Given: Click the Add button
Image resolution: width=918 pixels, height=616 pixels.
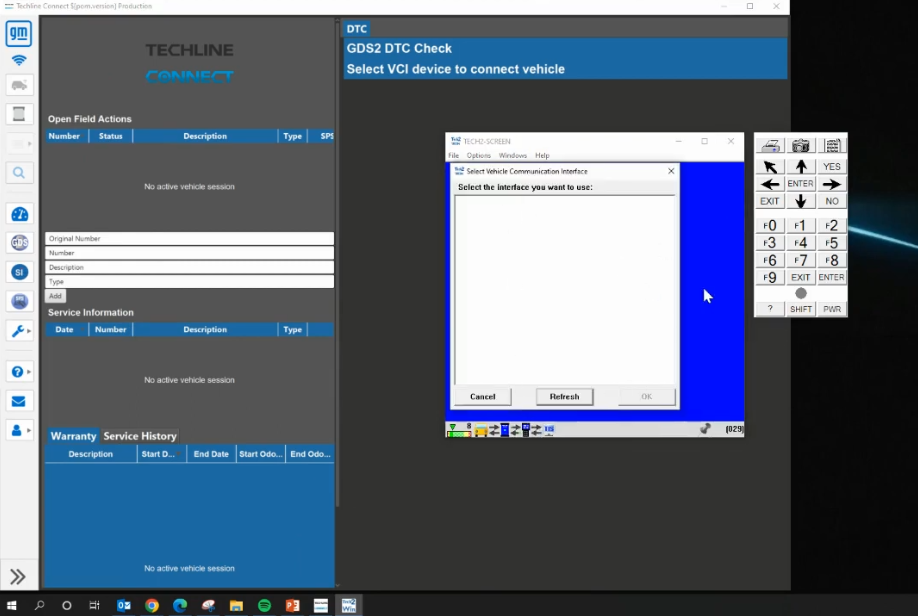Looking at the screenshot, I should pos(55,296).
